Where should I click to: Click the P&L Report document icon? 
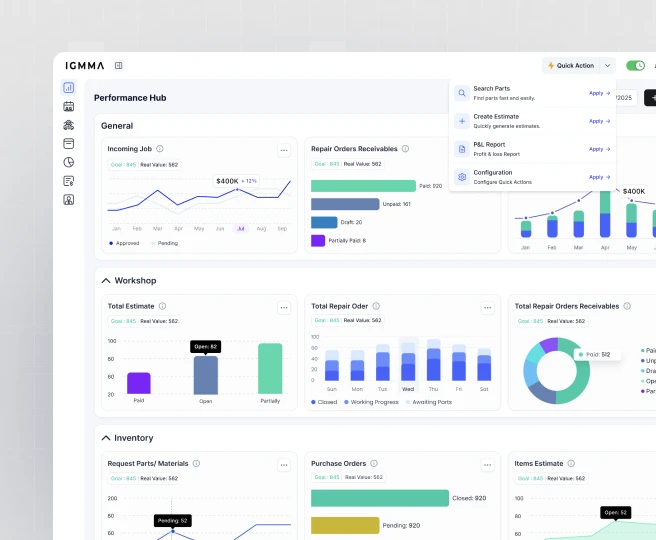[462, 149]
